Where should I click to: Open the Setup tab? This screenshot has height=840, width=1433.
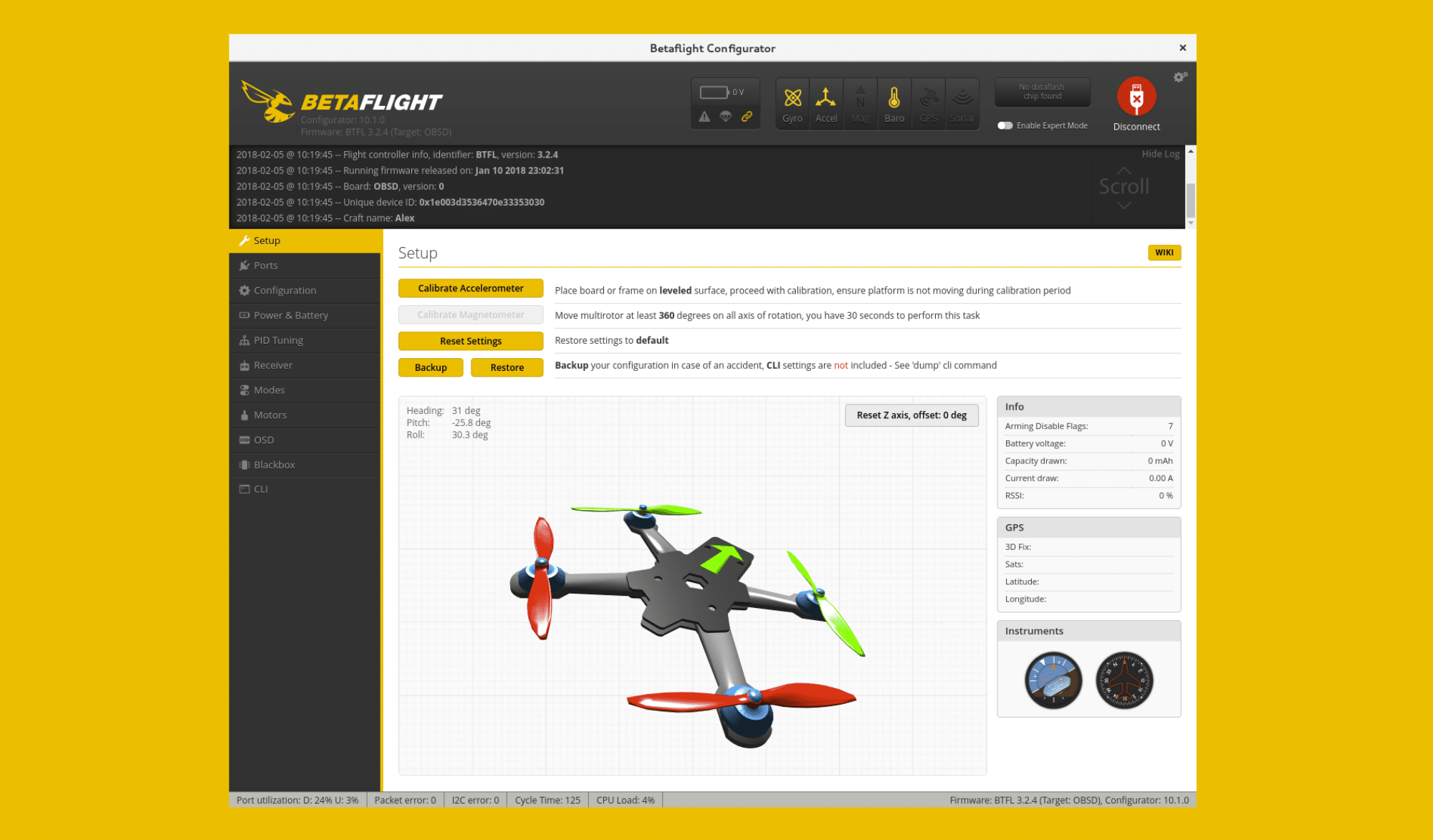tap(305, 241)
